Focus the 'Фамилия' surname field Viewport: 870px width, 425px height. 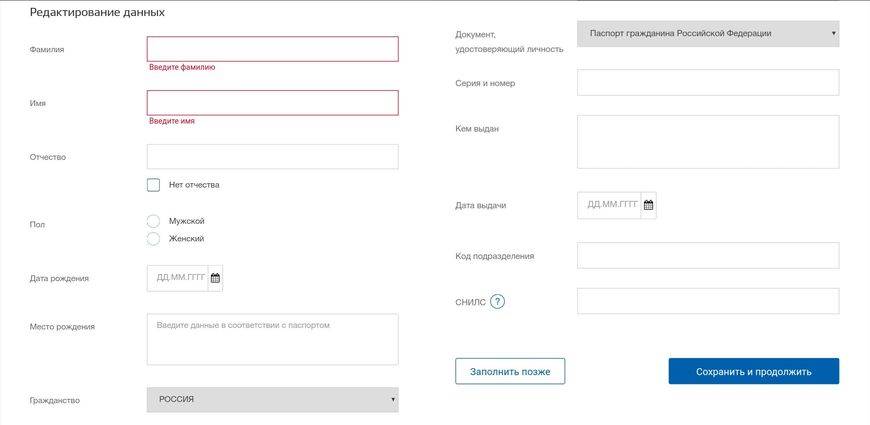coord(272,49)
